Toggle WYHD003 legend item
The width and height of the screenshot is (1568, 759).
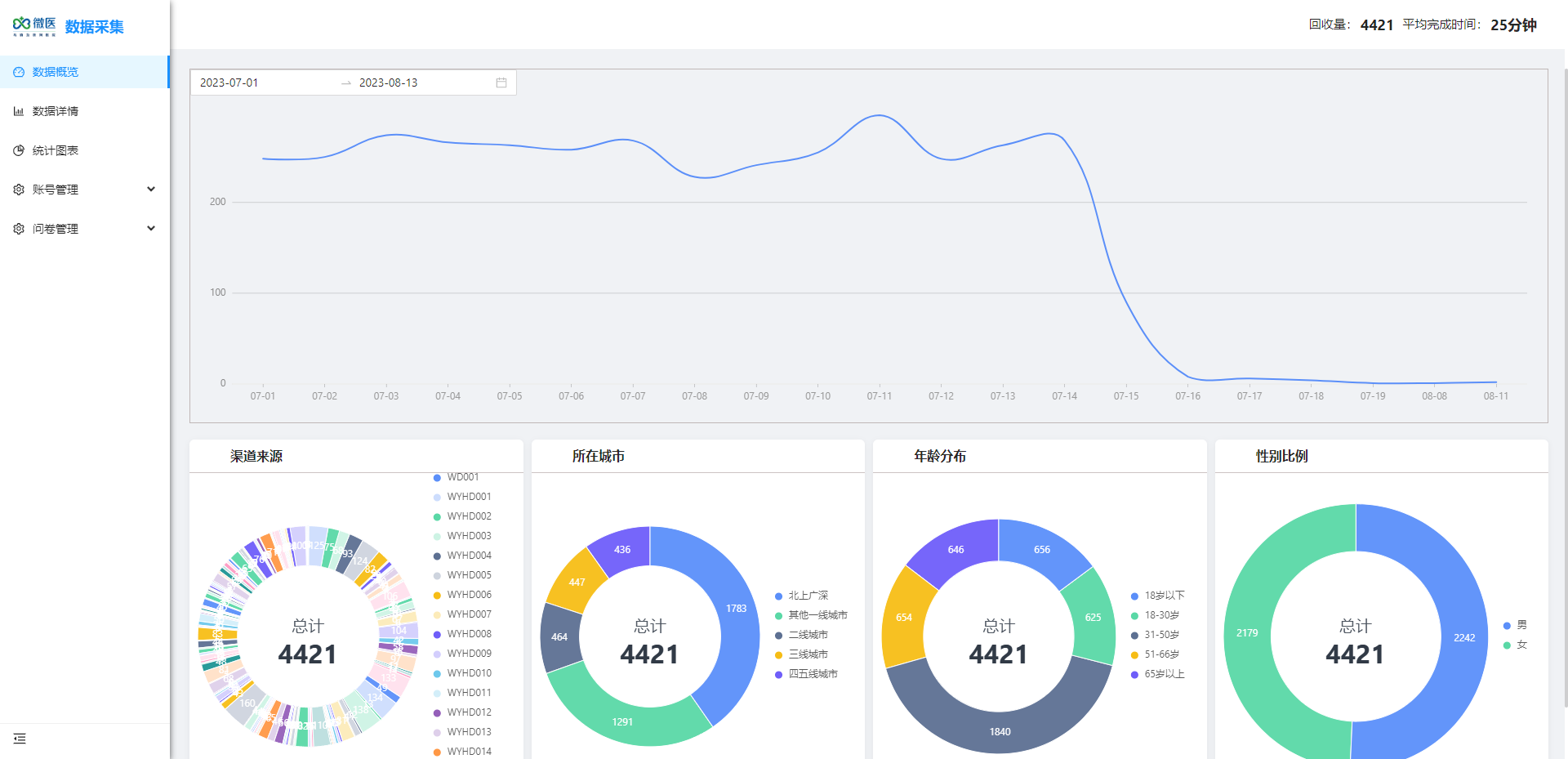[462, 536]
